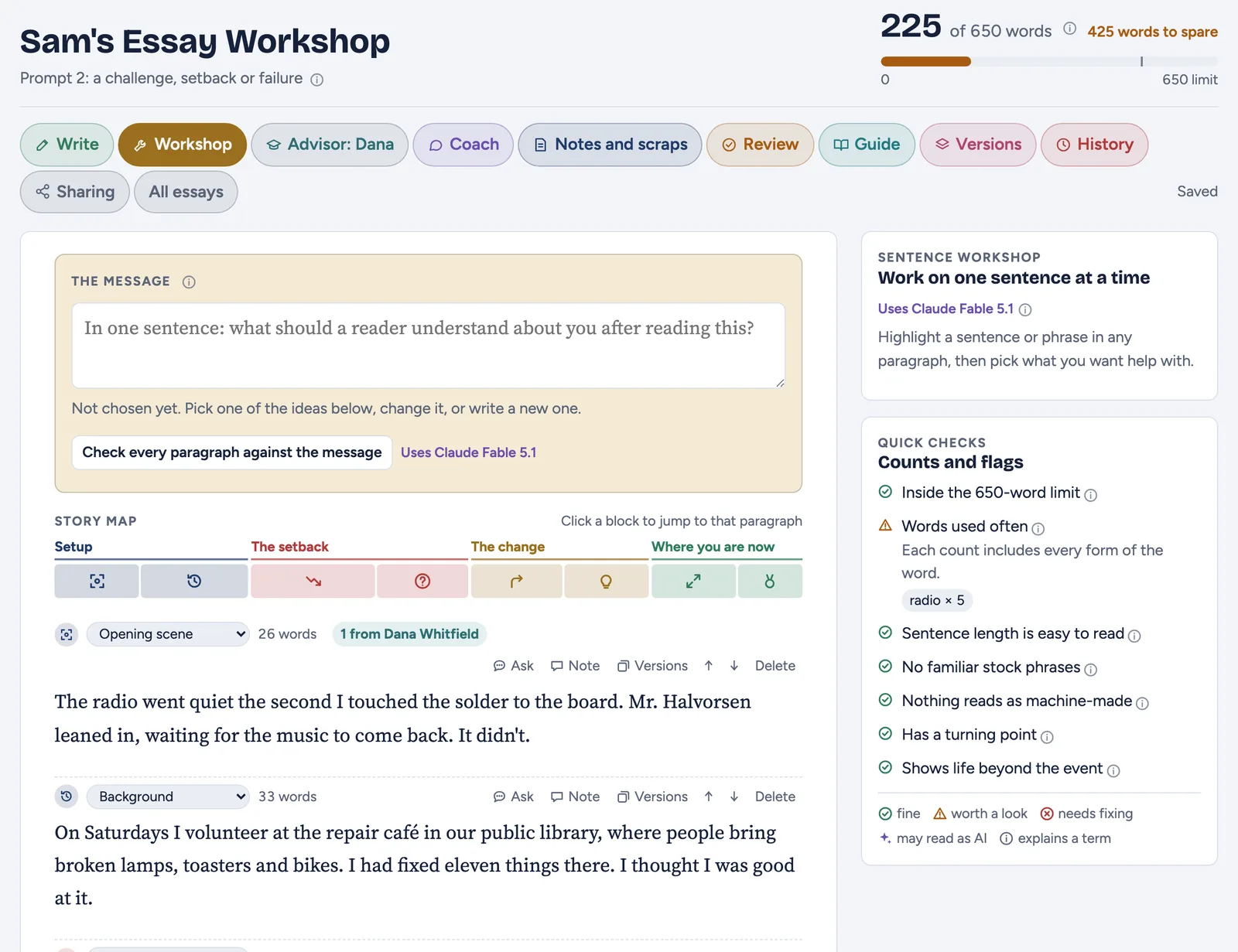Viewport: 1238px width, 952px height.
Task: Click info icon next to Has a turning point
Action: tap(1047, 737)
